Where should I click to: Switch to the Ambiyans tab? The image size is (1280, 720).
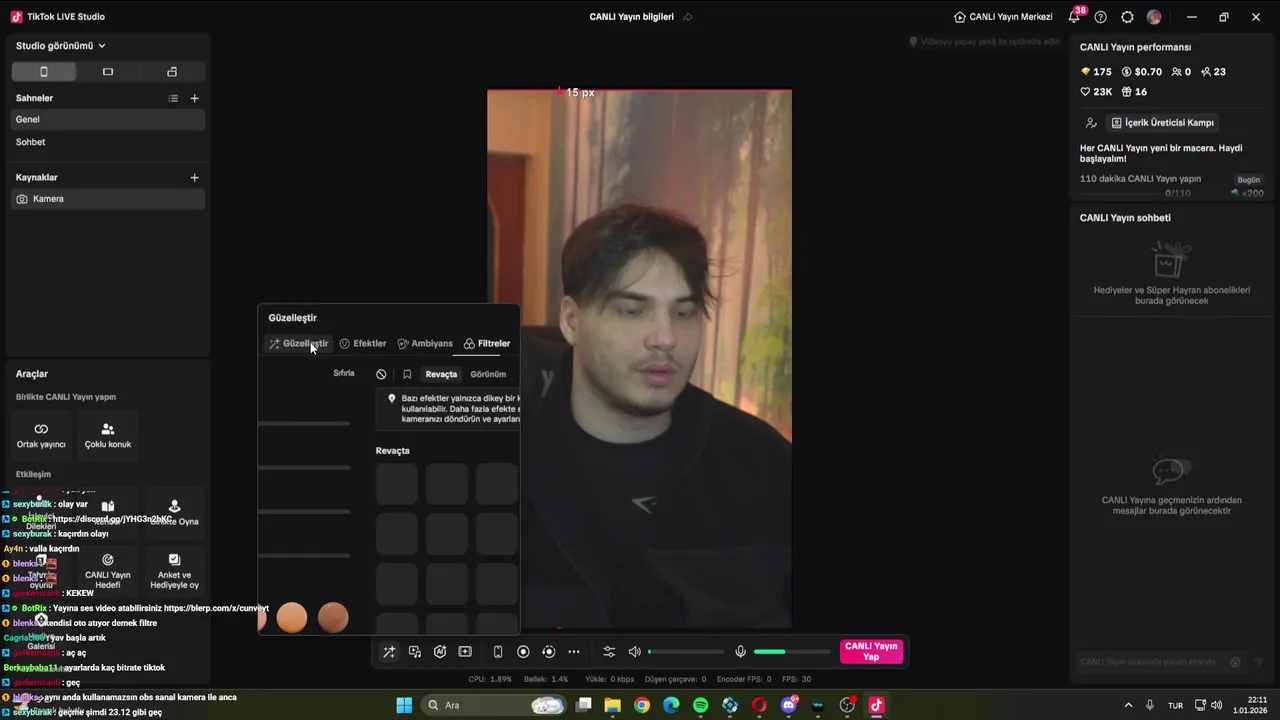[425, 344]
